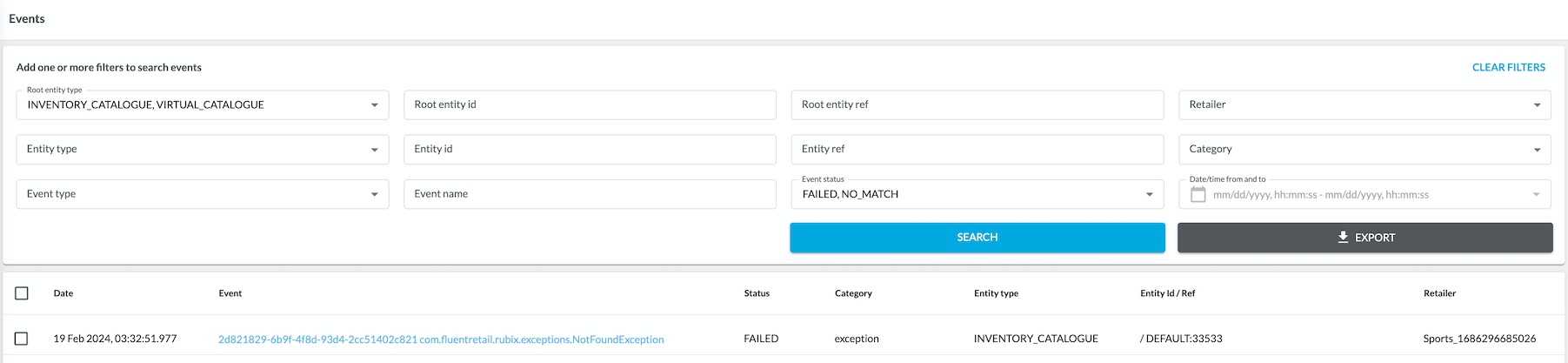The width and height of the screenshot is (1568, 363).
Task: Click the calendar icon in date/time filter
Action: coord(1198,195)
